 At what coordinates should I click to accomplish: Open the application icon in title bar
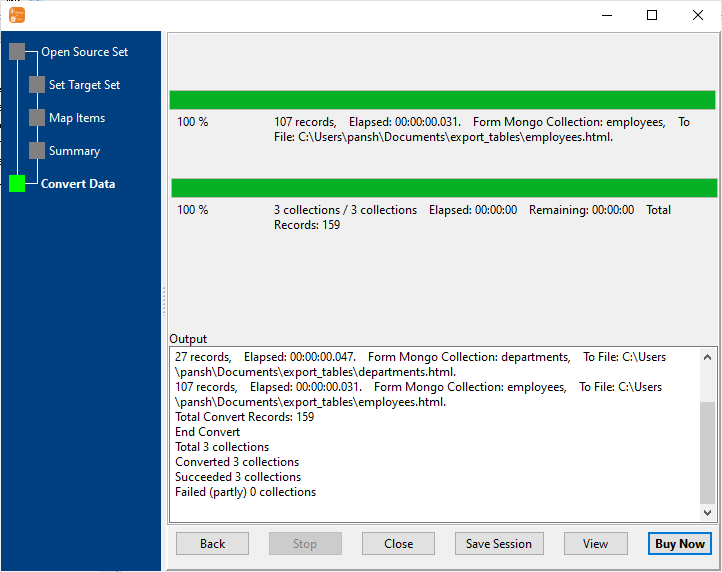point(17,15)
